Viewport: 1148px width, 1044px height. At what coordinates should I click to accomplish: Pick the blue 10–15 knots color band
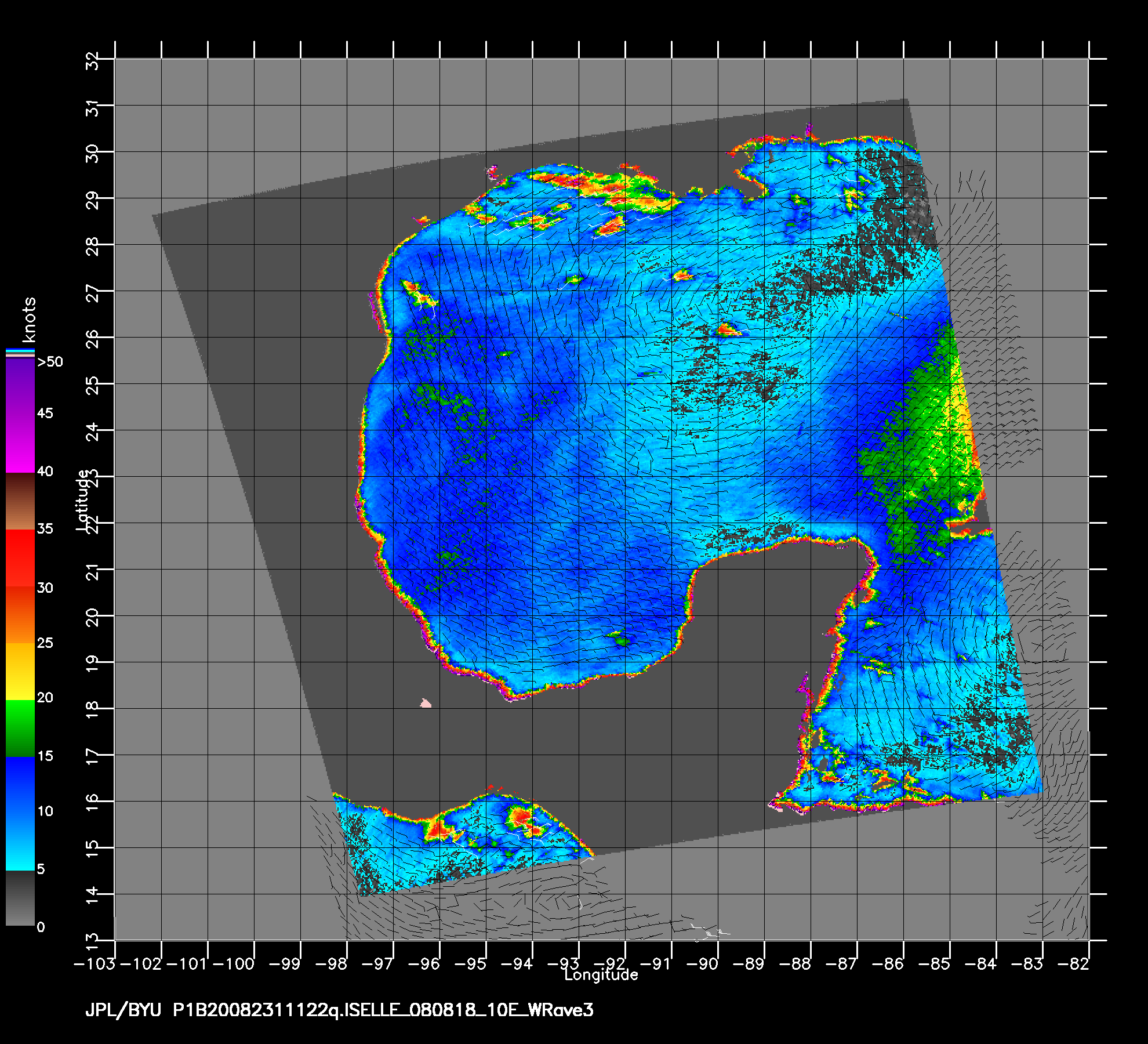pyautogui.click(x=20, y=785)
